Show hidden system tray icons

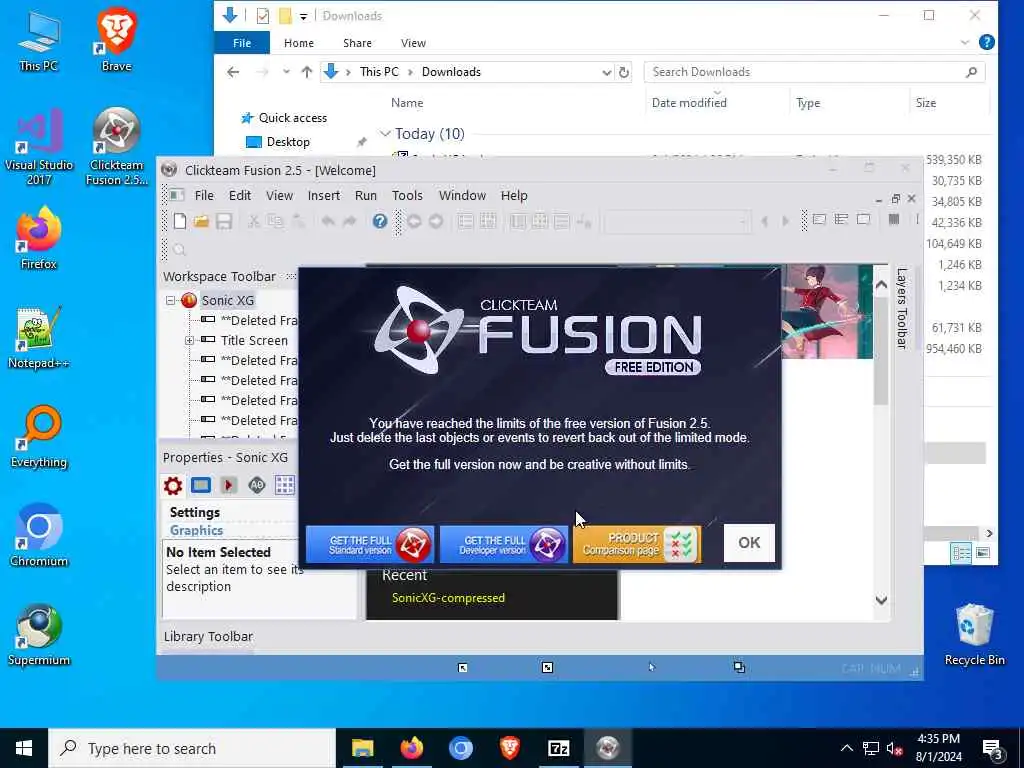846,748
